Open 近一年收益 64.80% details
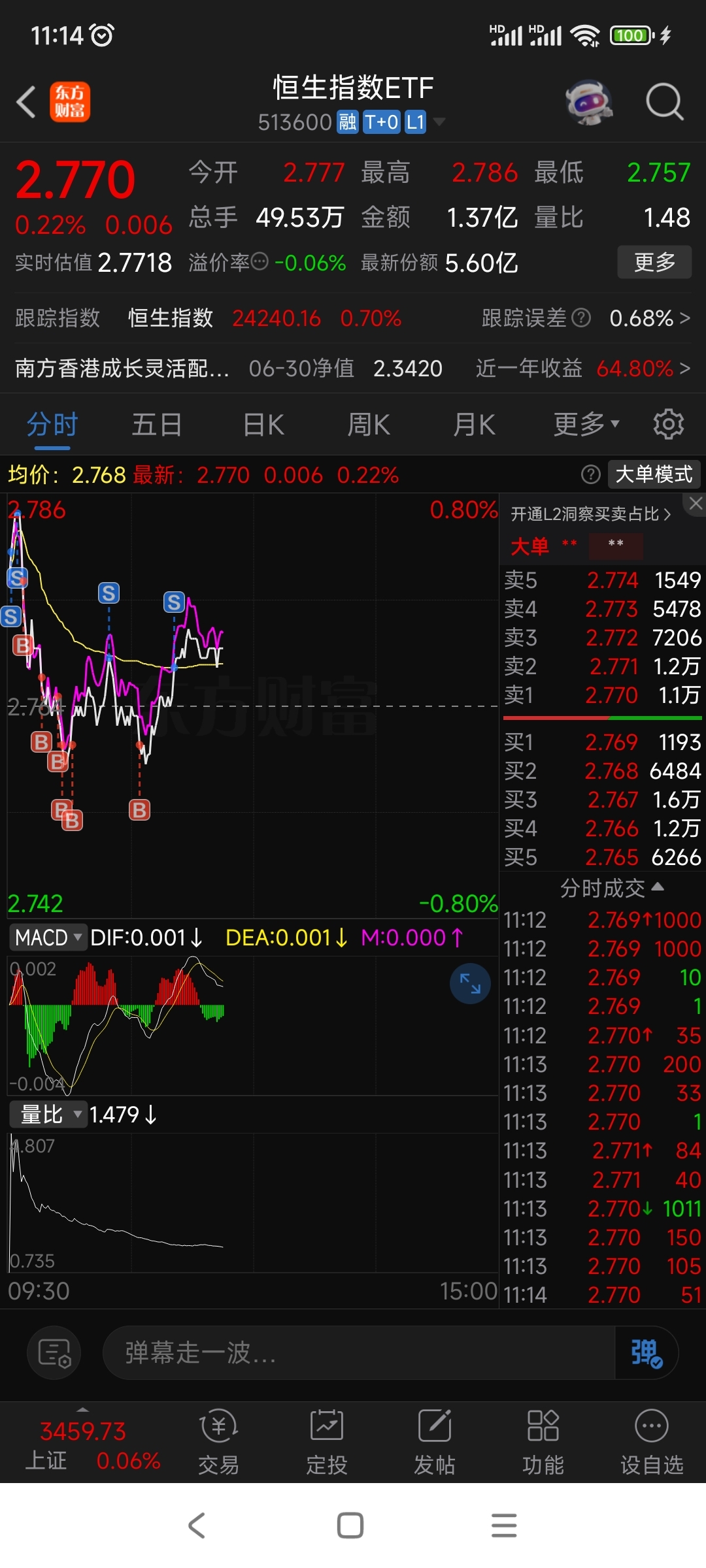706x1568 pixels. (582, 368)
